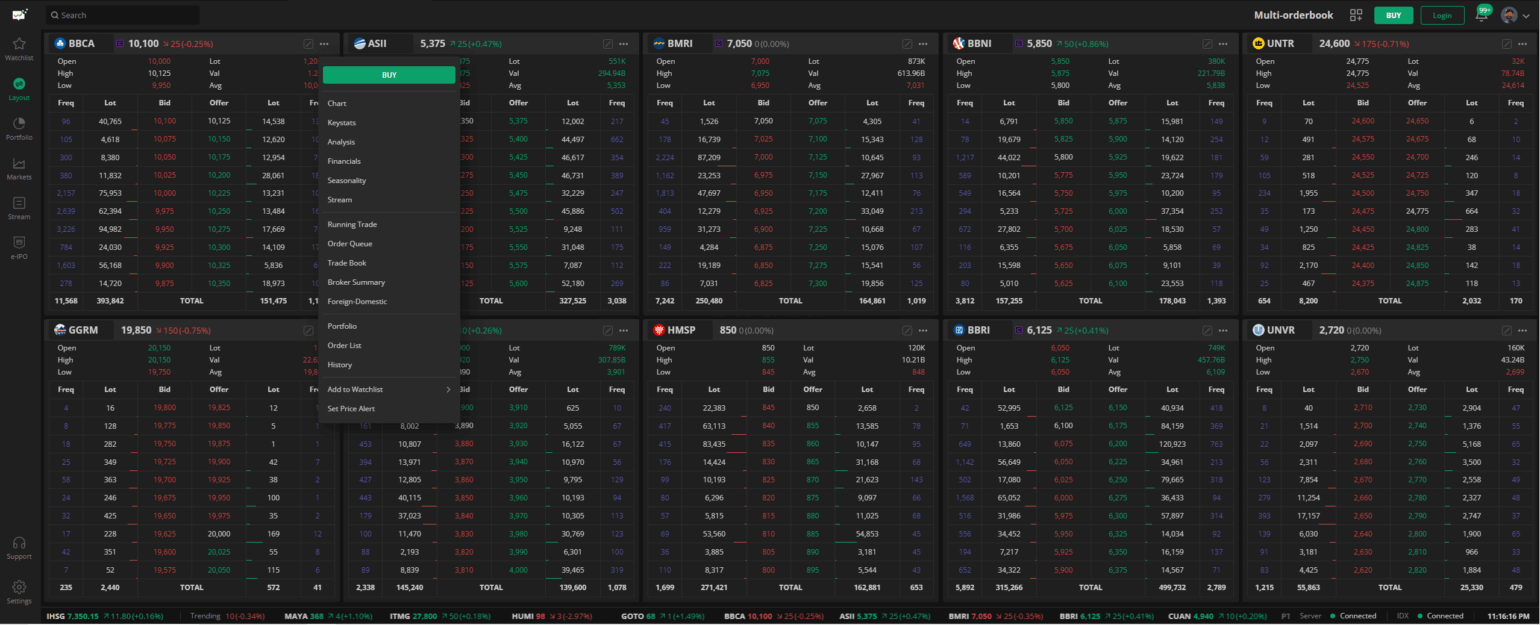This screenshot has width=1540, height=625.
Task: Click Trending label in the bottom ticker
Action: click(205, 616)
